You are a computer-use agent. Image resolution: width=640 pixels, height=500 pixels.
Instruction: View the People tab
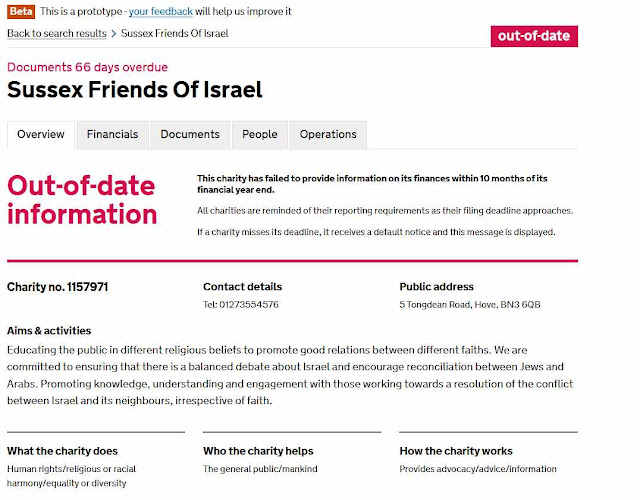point(260,135)
